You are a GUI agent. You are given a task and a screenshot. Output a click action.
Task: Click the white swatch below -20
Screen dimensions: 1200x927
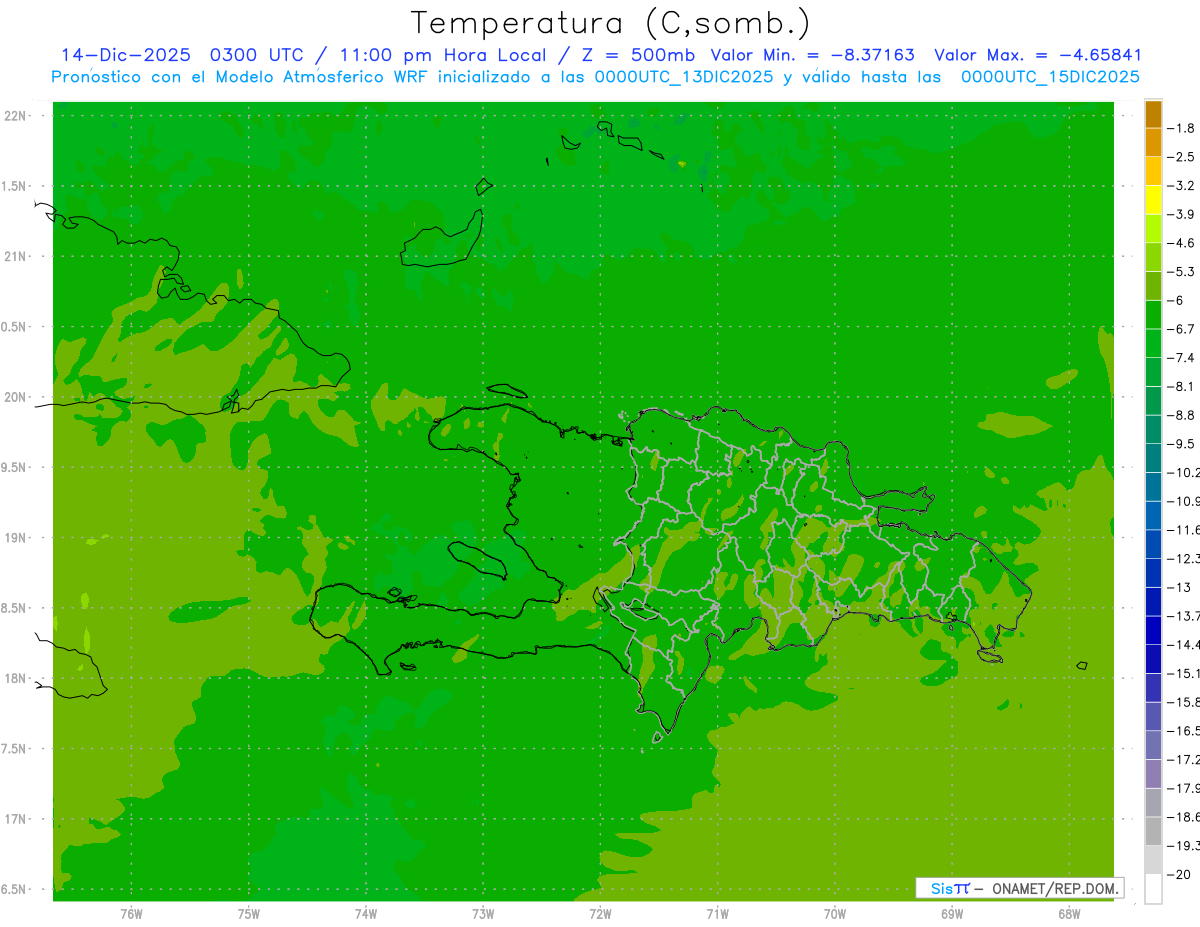(x=1153, y=889)
